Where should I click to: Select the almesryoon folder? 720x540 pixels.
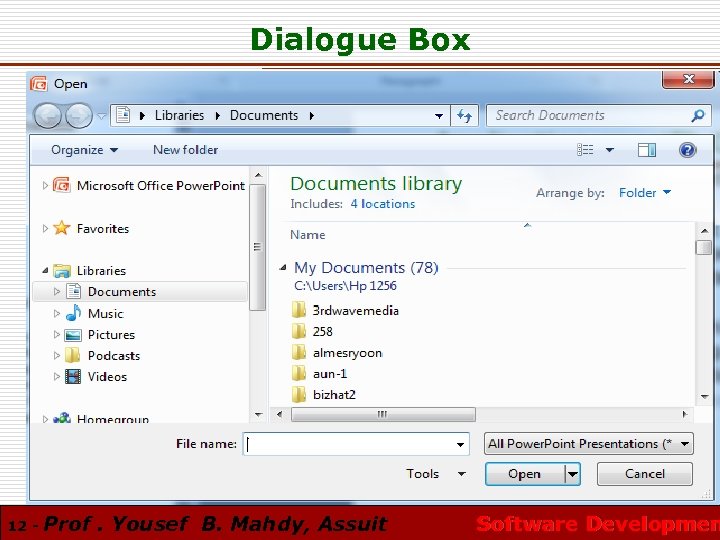(347, 353)
